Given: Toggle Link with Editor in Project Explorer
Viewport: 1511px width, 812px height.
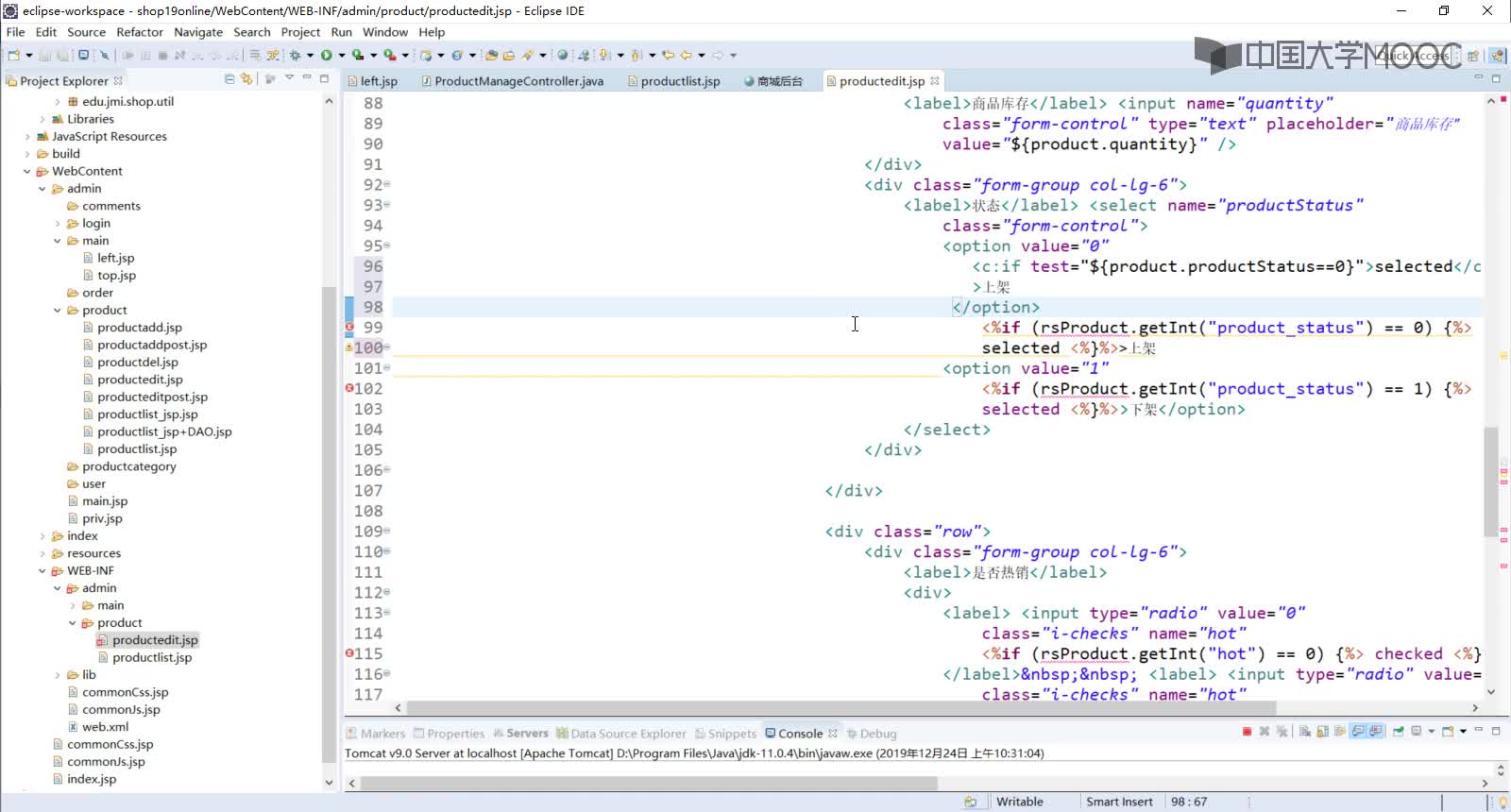Looking at the screenshot, I should pyautogui.click(x=246, y=79).
